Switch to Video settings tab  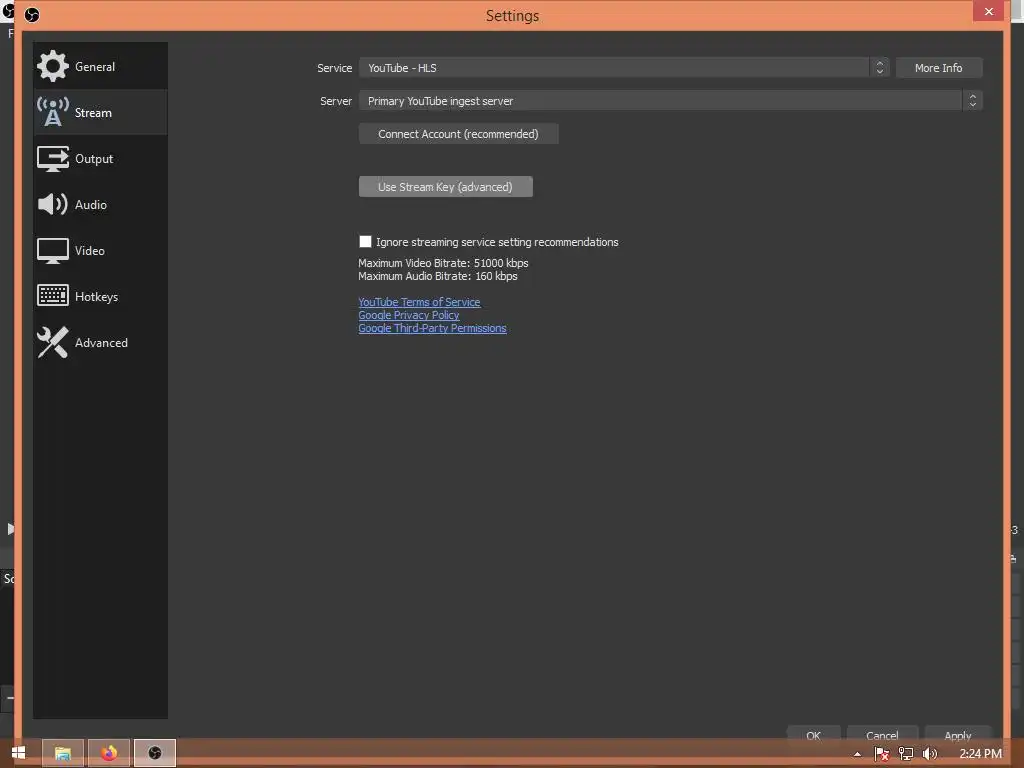(x=101, y=251)
